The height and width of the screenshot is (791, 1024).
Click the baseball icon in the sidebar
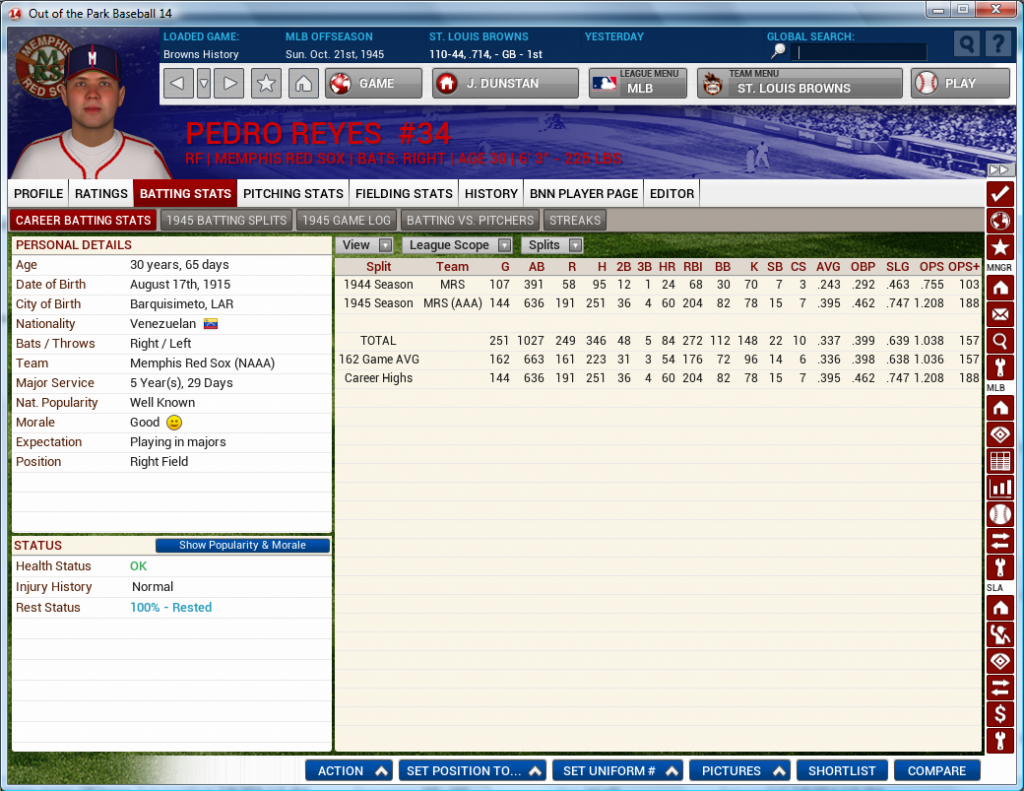pyautogui.click(x=999, y=514)
